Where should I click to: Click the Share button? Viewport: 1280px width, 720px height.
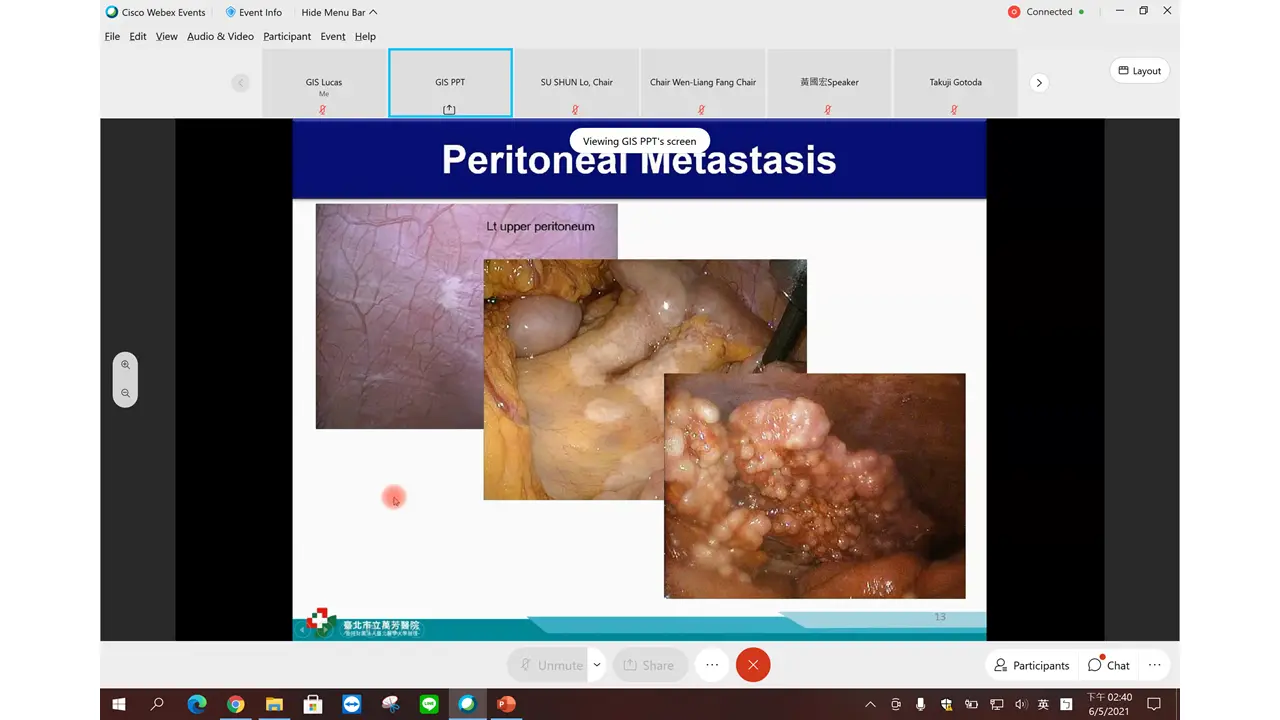point(648,665)
